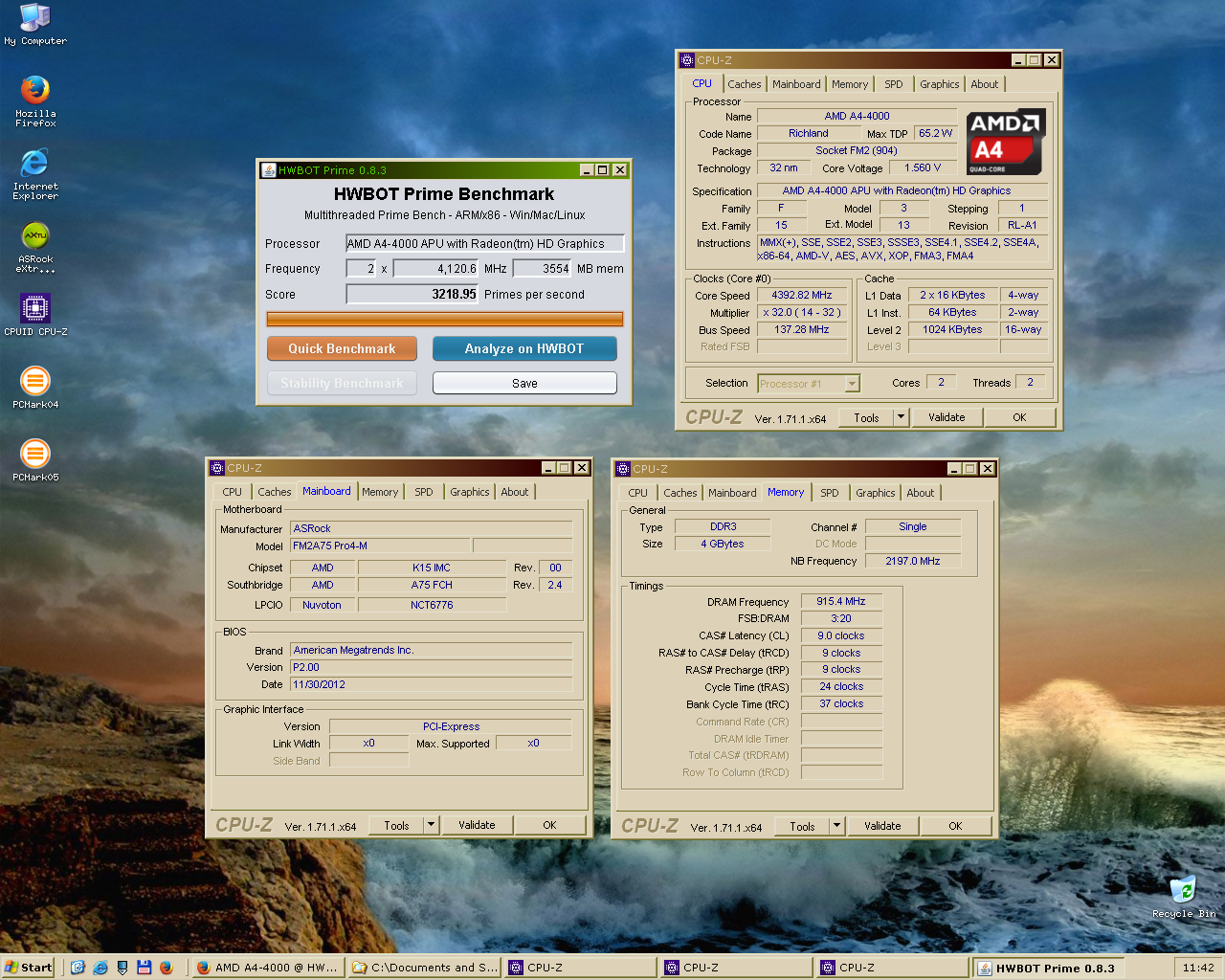Click Tools button in Memory window
This screenshot has height=980, width=1225.
pos(802,826)
